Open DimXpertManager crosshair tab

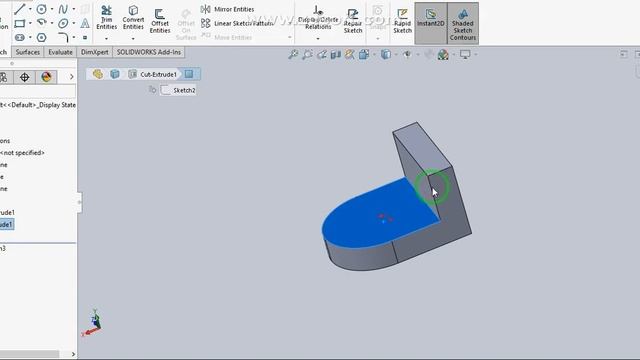tap(24, 77)
